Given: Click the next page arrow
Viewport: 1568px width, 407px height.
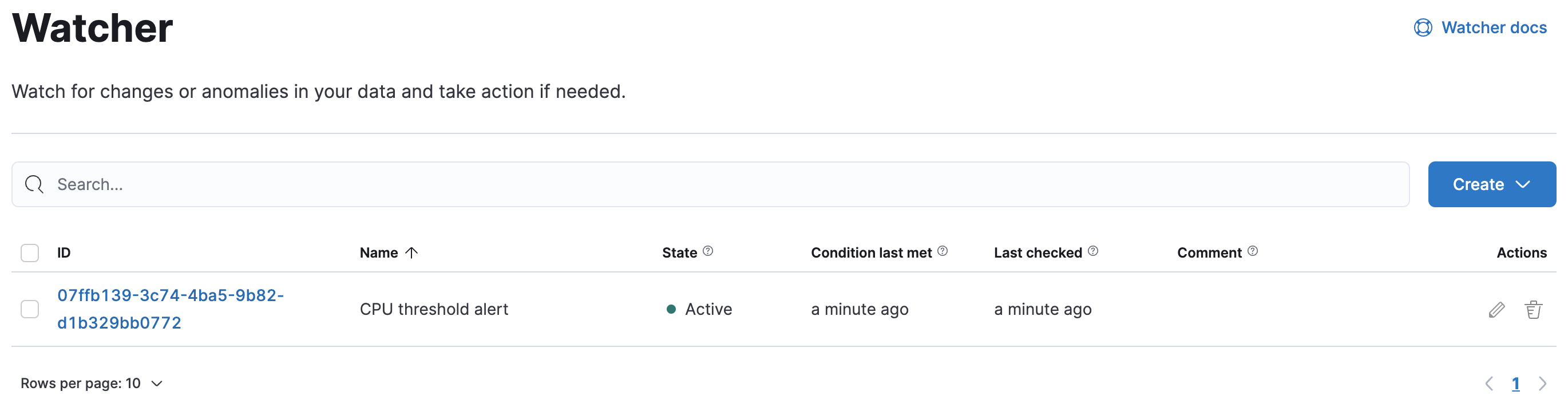Looking at the screenshot, I should coord(1542,383).
